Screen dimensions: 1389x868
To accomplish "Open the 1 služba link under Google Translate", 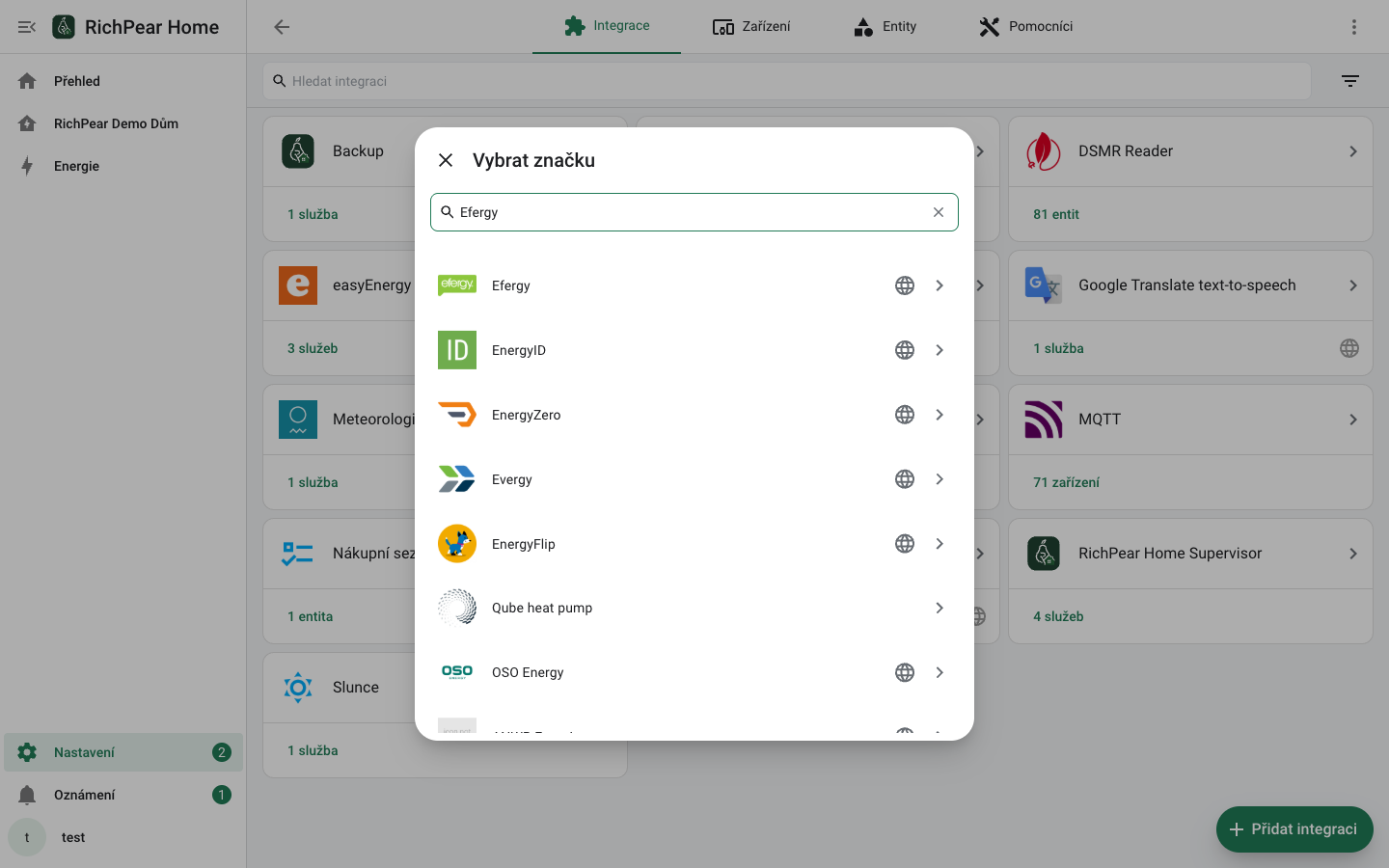I will 1058,348.
